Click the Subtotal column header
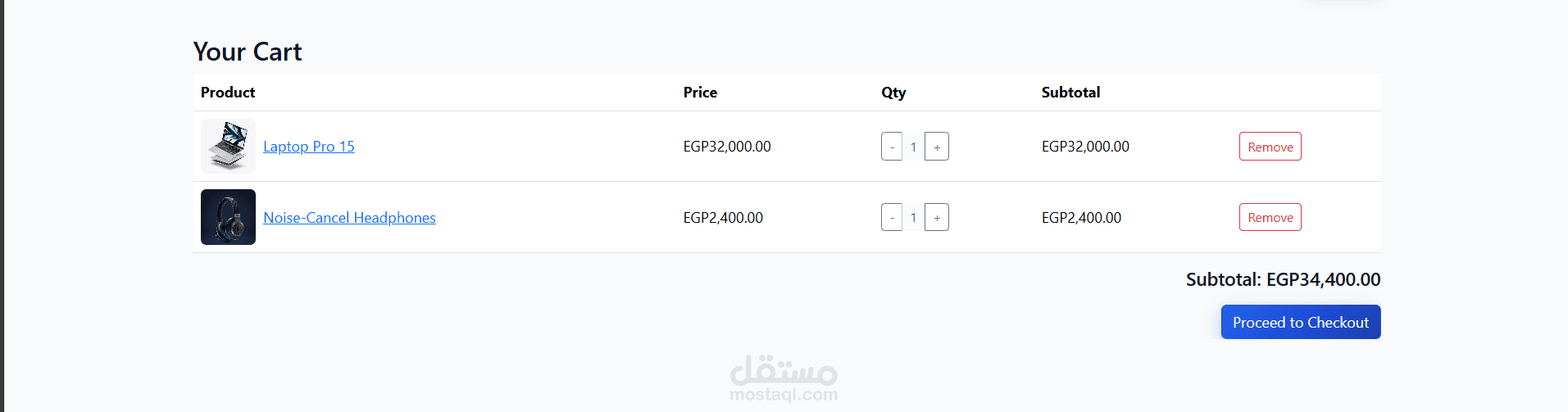 1070,93
